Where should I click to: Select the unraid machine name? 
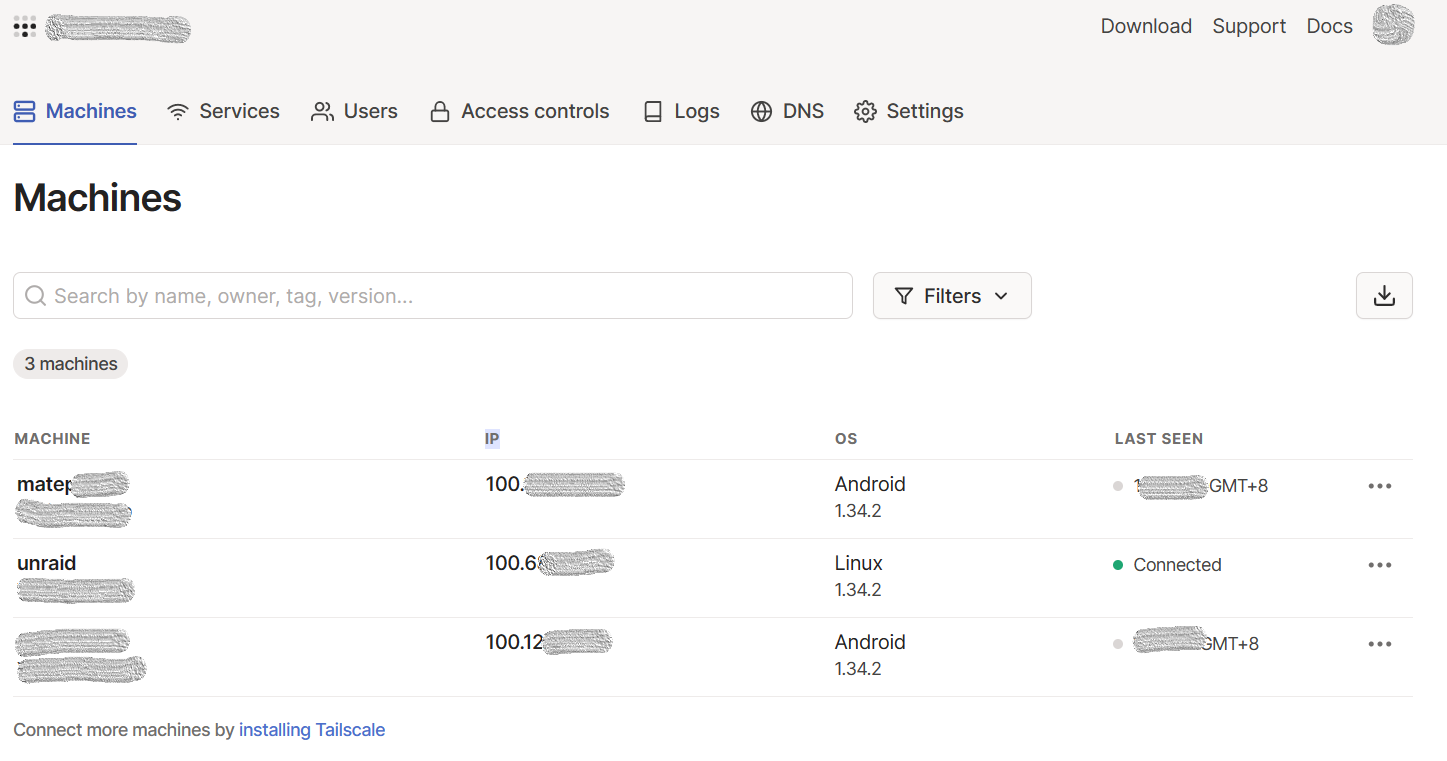coord(47,563)
